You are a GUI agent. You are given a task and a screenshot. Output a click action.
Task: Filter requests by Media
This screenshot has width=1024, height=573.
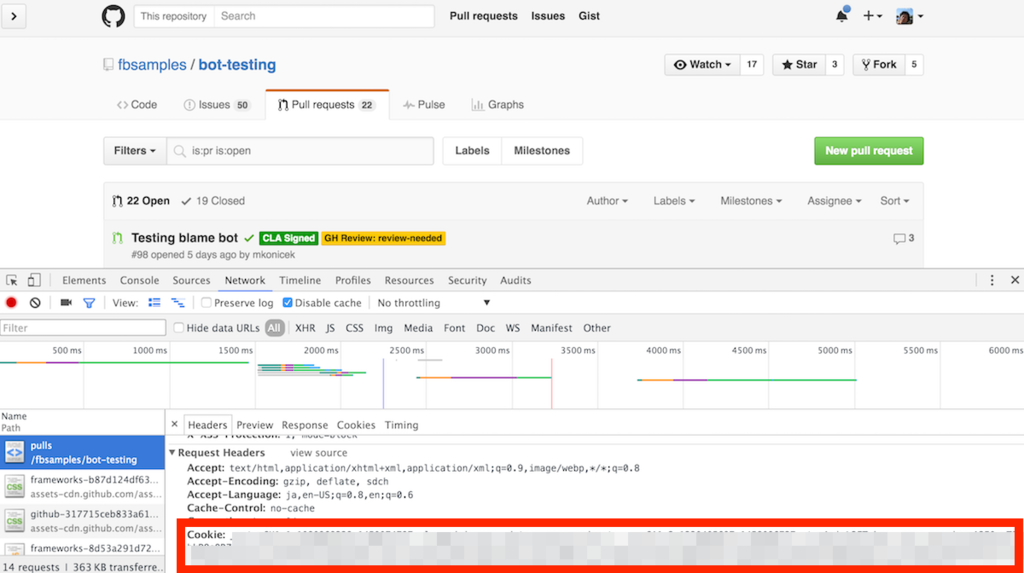coord(418,328)
